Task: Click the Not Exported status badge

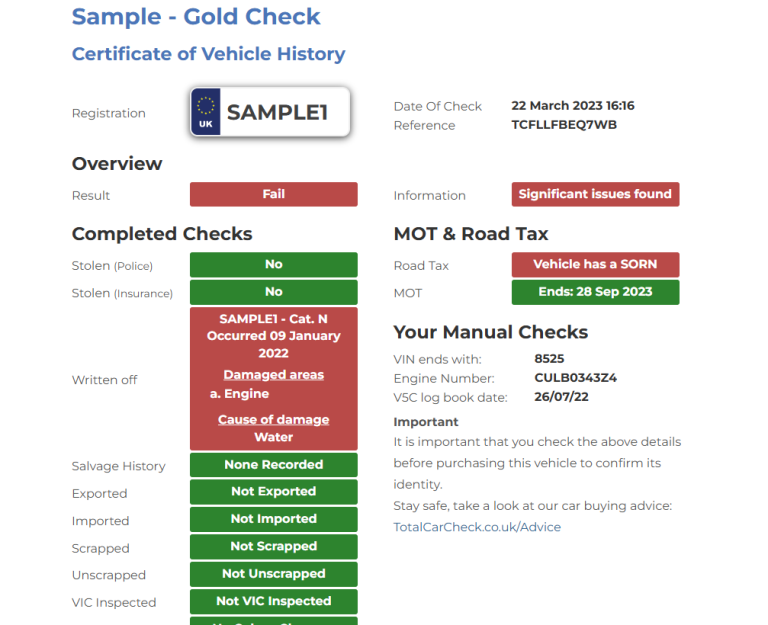Action: [273, 492]
